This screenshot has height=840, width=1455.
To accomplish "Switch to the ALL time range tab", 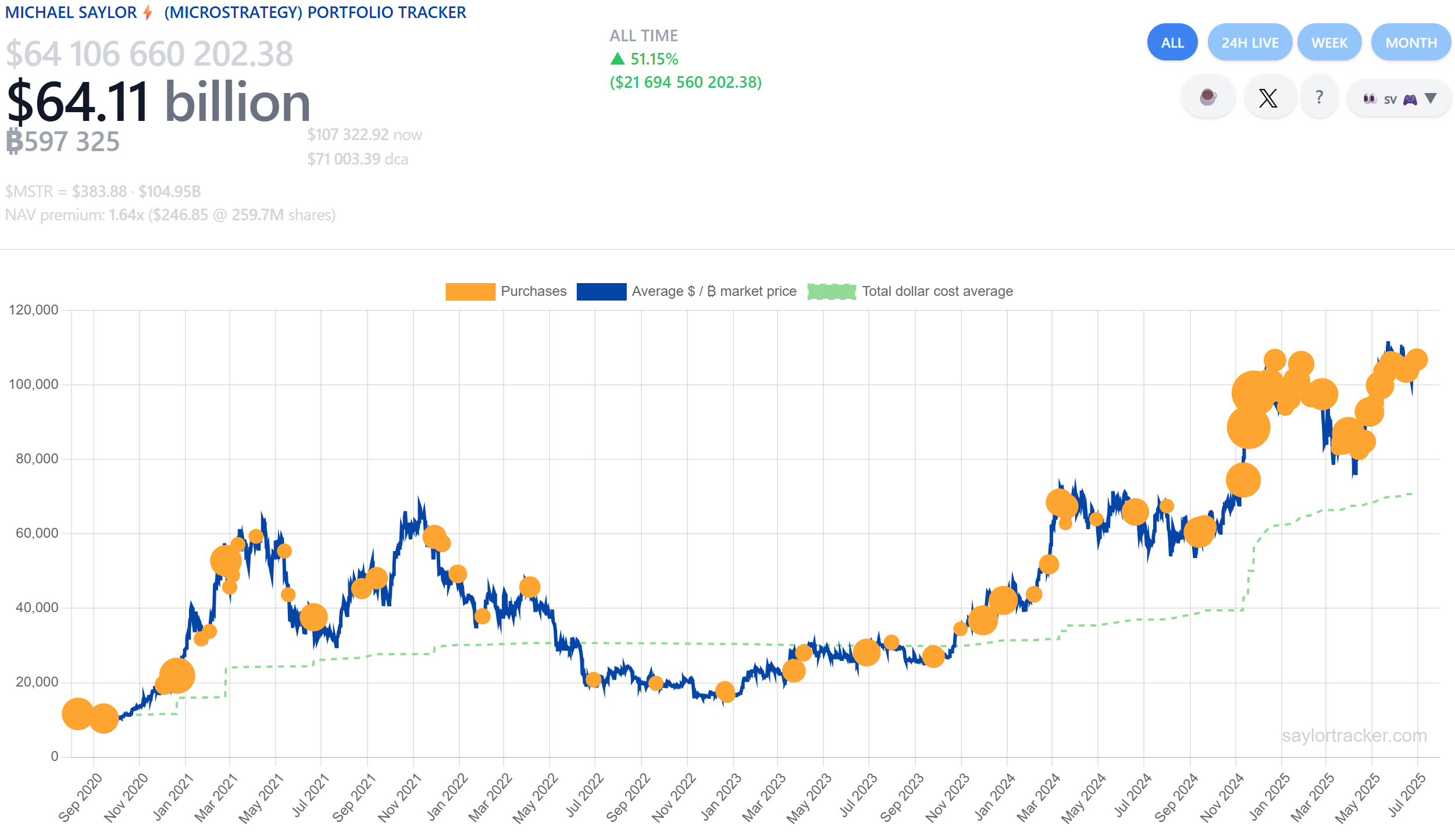I will (x=1172, y=42).
